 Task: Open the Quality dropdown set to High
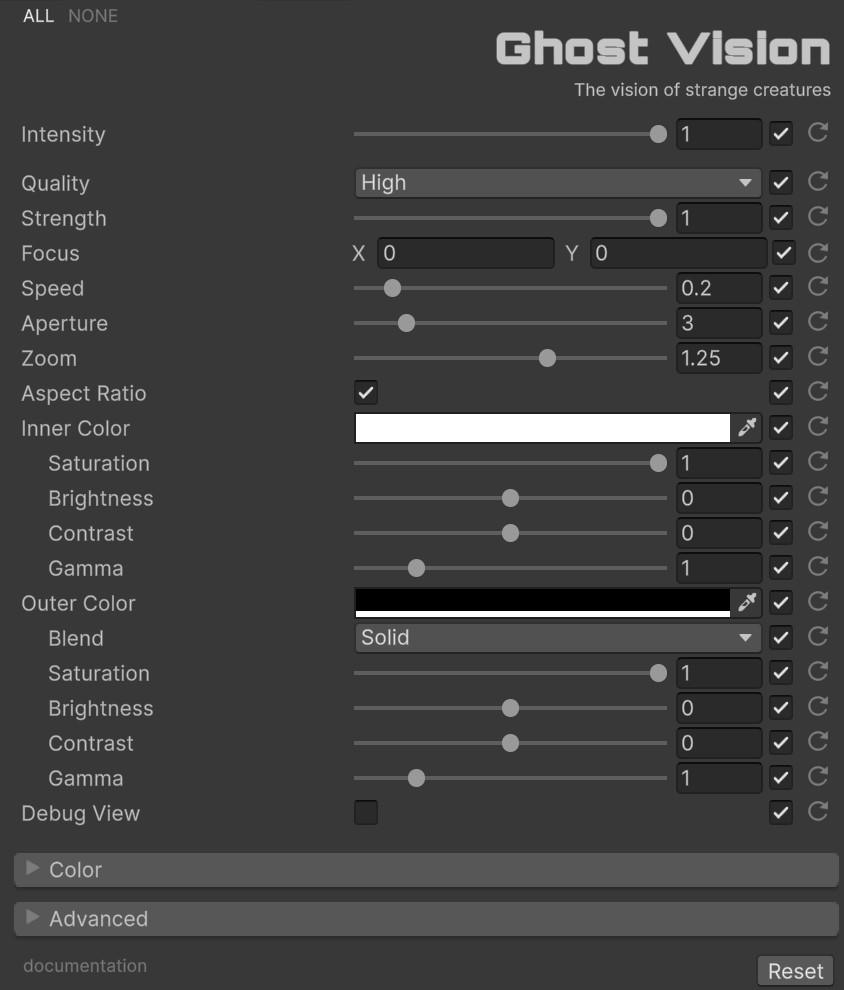(x=557, y=183)
